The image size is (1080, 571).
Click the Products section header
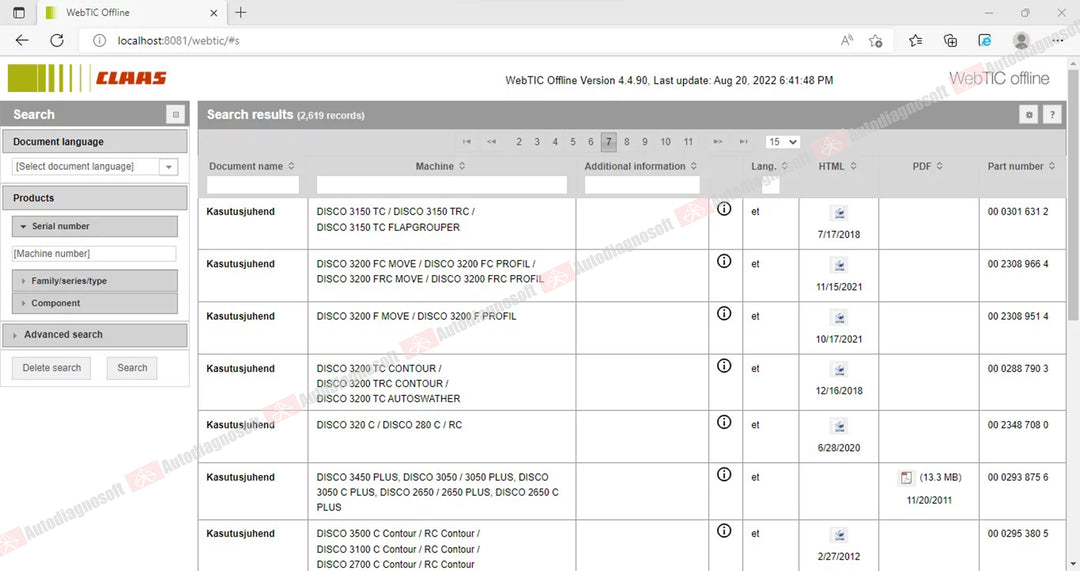point(94,198)
